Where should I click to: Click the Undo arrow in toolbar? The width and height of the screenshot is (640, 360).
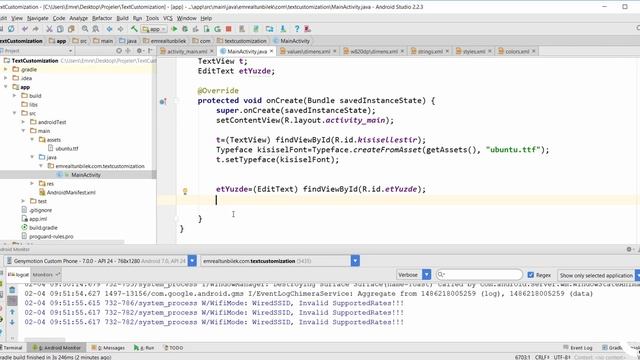[25, 29]
